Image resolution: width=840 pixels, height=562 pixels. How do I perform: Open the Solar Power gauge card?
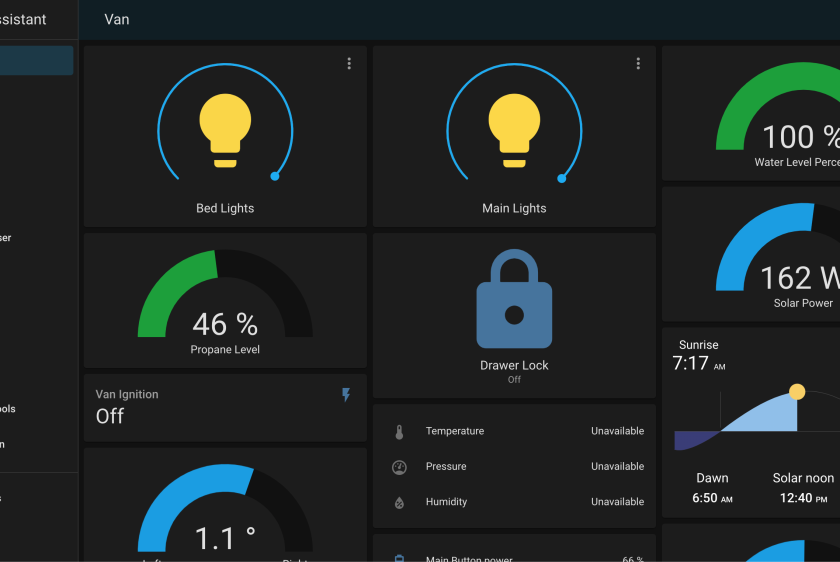click(751, 254)
